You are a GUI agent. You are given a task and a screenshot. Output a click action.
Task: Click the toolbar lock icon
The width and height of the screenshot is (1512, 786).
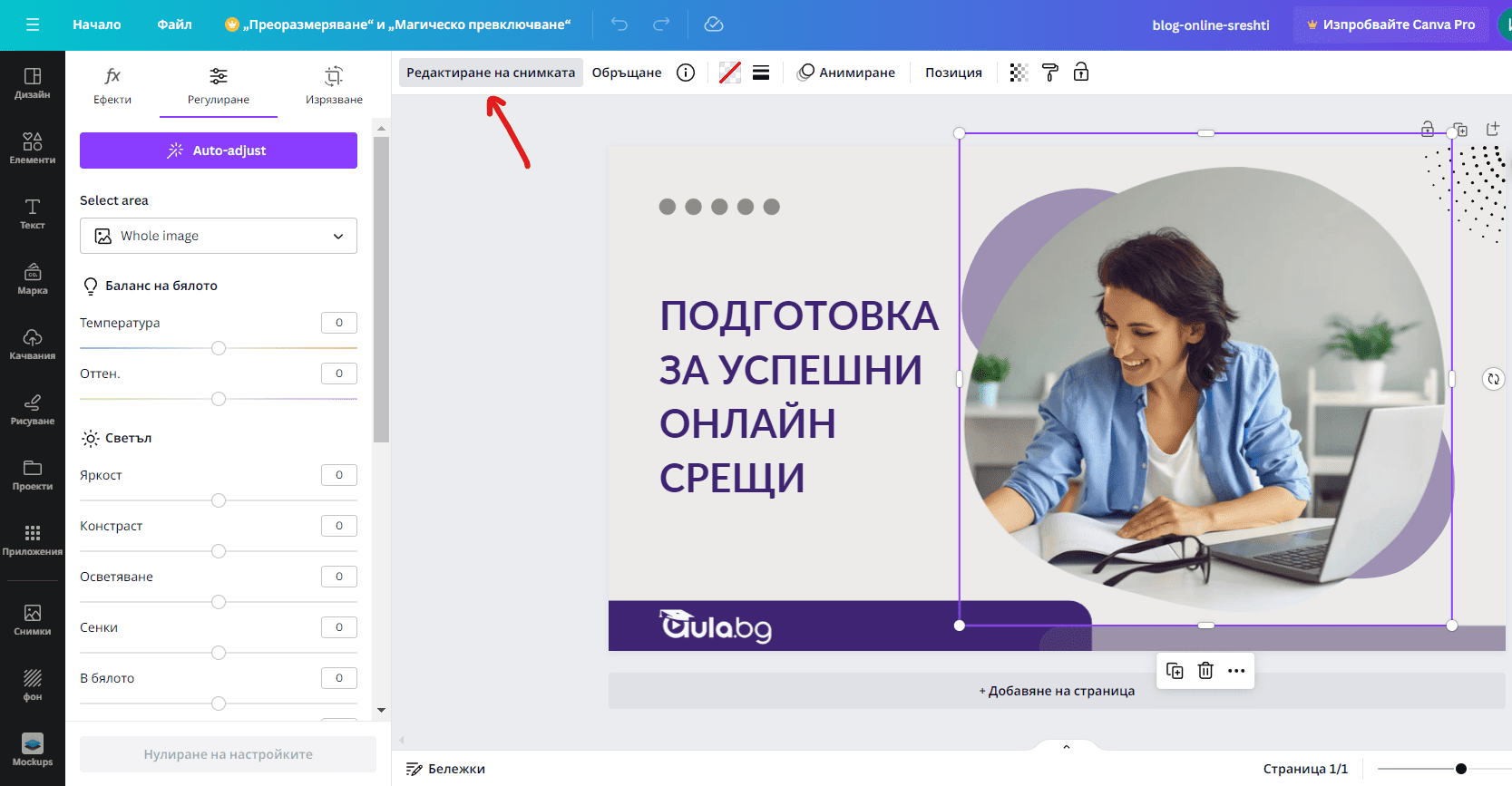(x=1080, y=73)
